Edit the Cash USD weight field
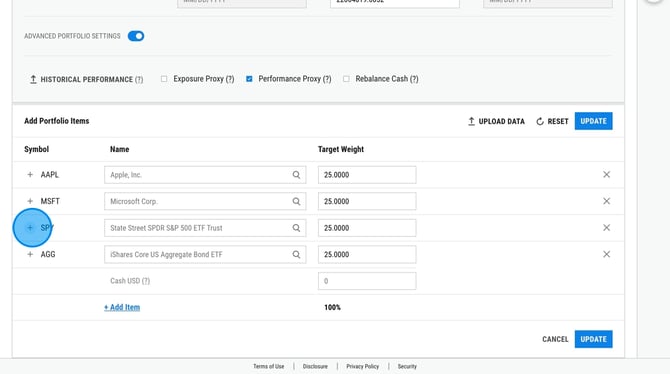 (367, 281)
